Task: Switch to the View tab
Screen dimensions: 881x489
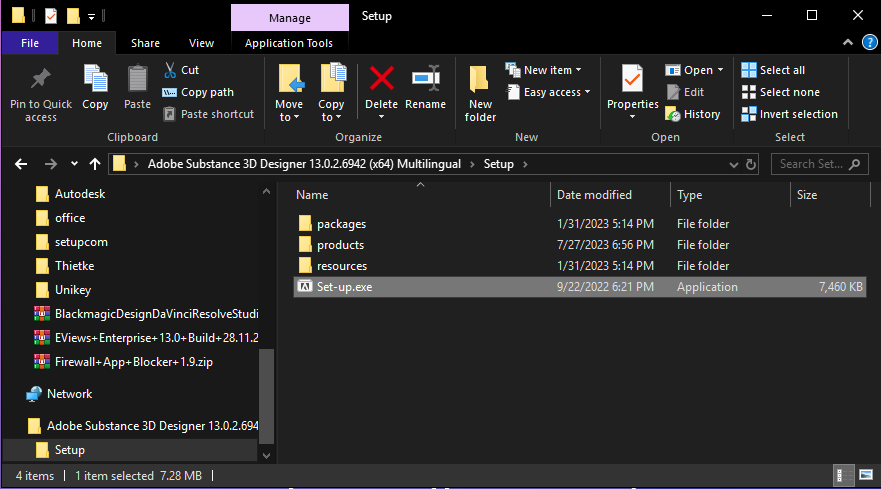Action: (201, 43)
